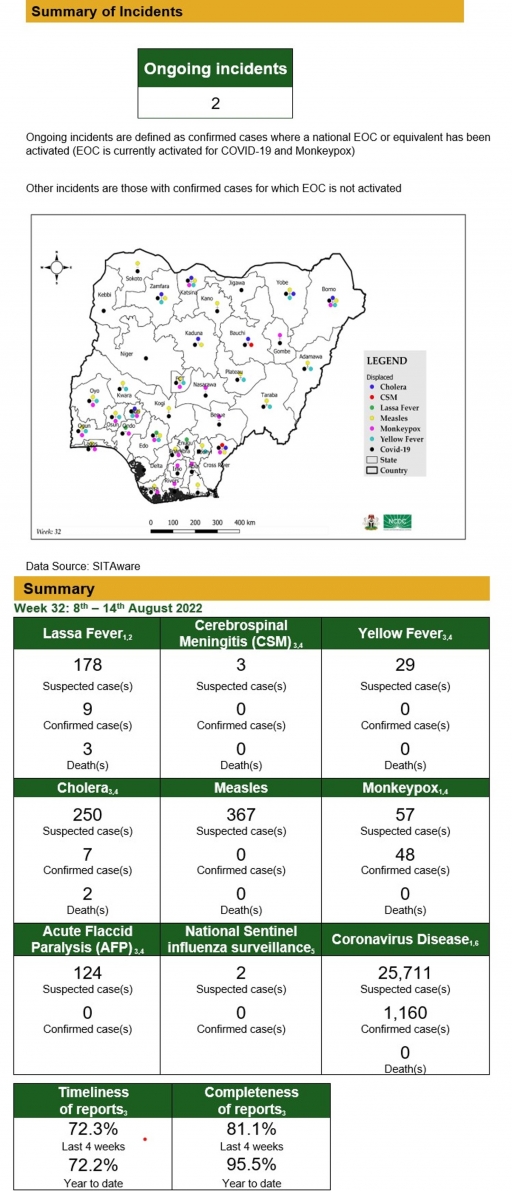Screen dimensions: 512x1191
Task: Click the Completeness of reports header
Action: click(251, 1099)
